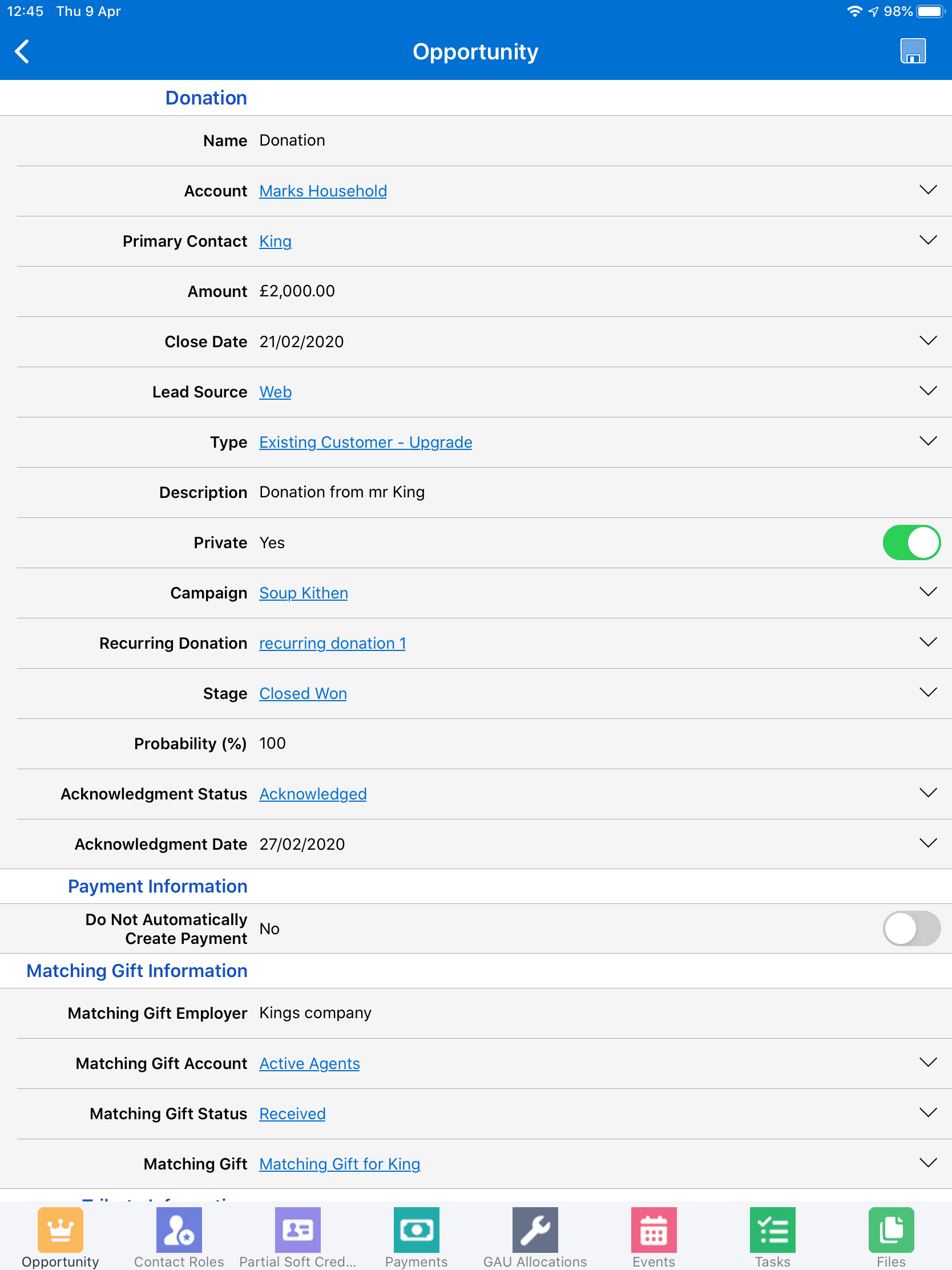Expand the Campaign dropdown chevron
The height and width of the screenshot is (1270, 952).
click(x=927, y=592)
